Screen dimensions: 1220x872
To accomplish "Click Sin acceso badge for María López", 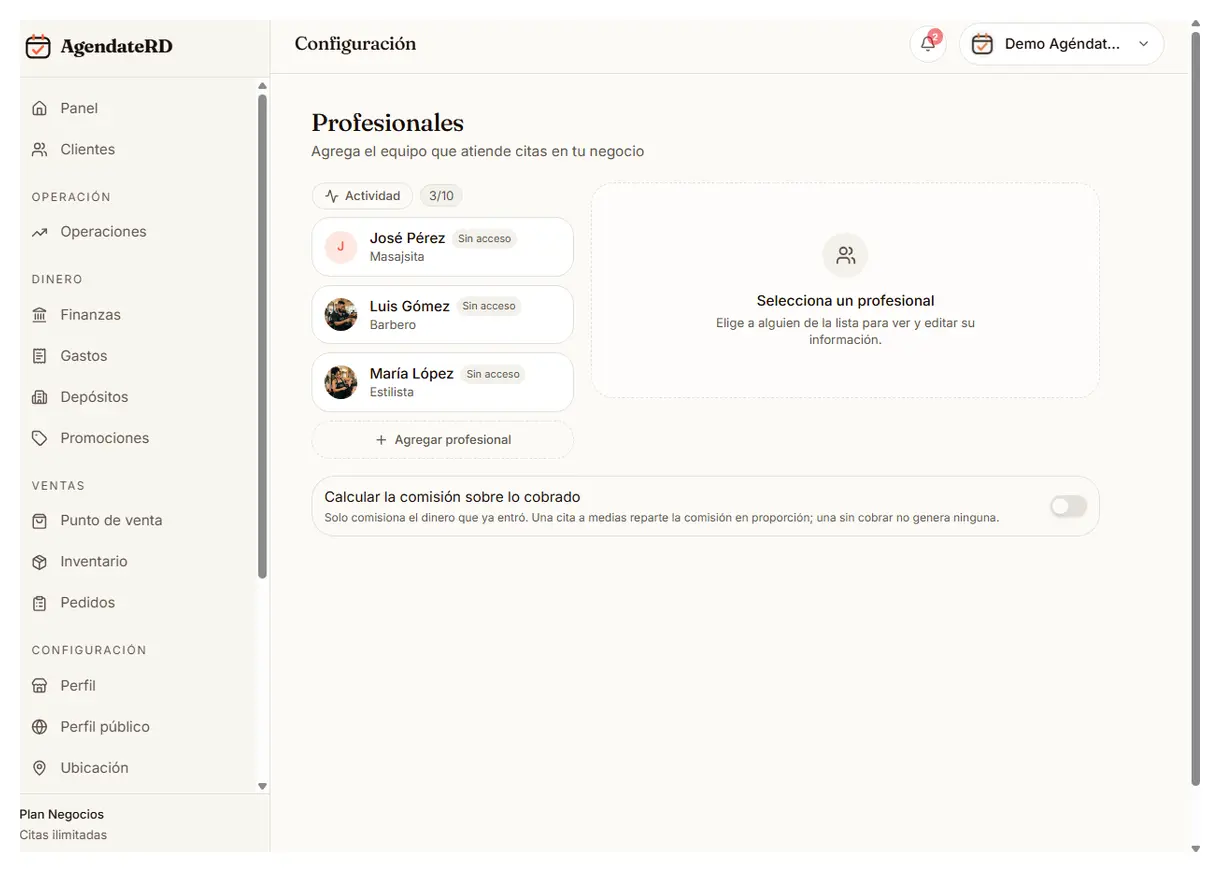I will 493,374.
